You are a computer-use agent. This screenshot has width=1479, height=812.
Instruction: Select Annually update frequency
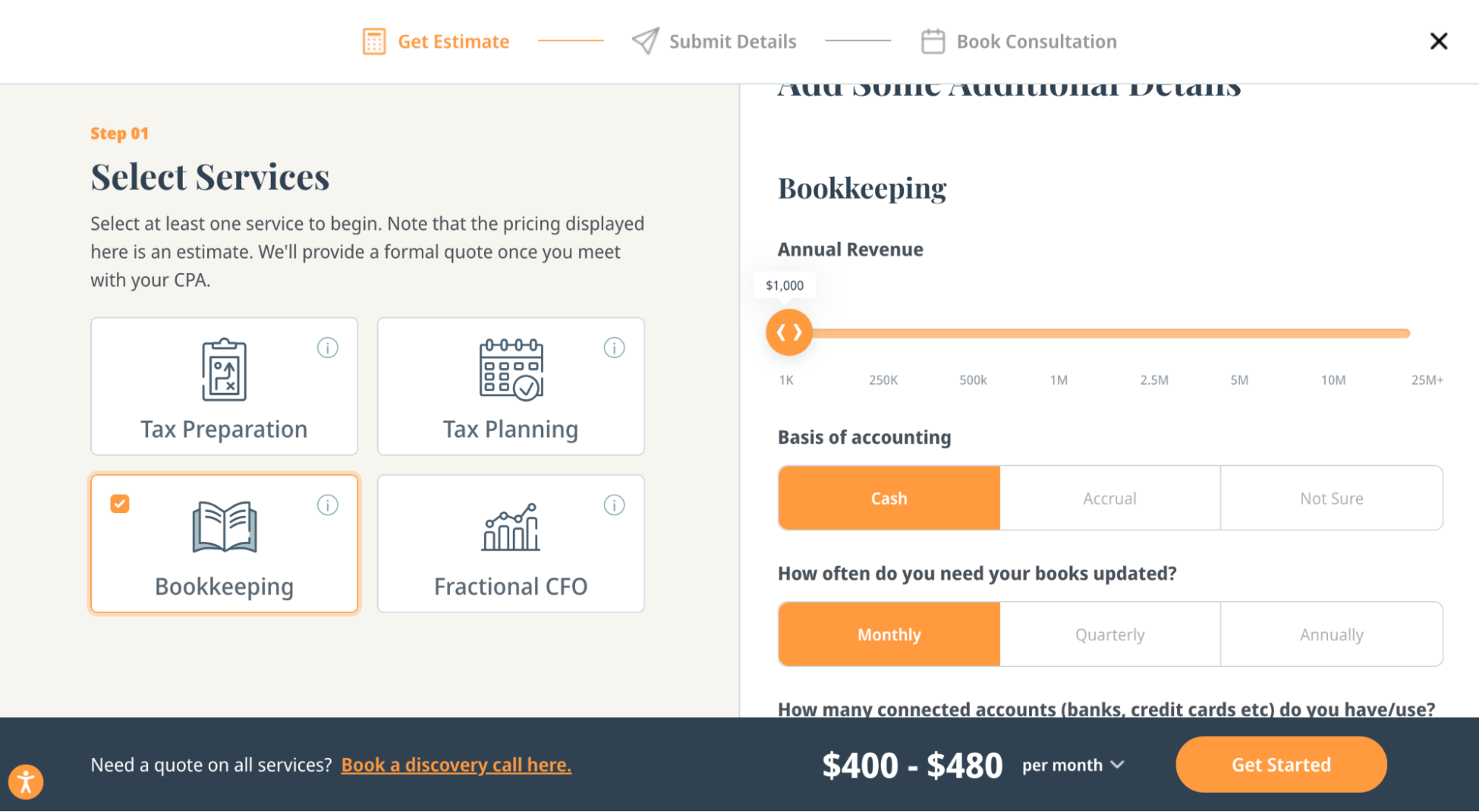click(1331, 635)
